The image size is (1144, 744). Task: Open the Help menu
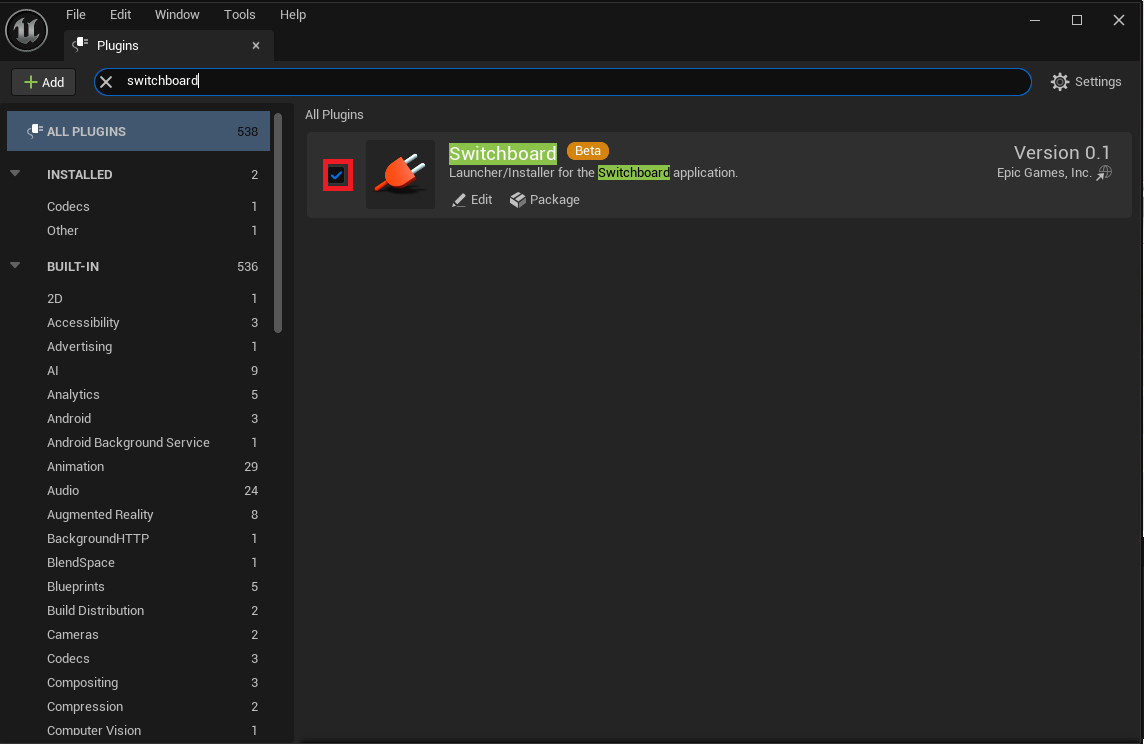click(x=293, y=15)
